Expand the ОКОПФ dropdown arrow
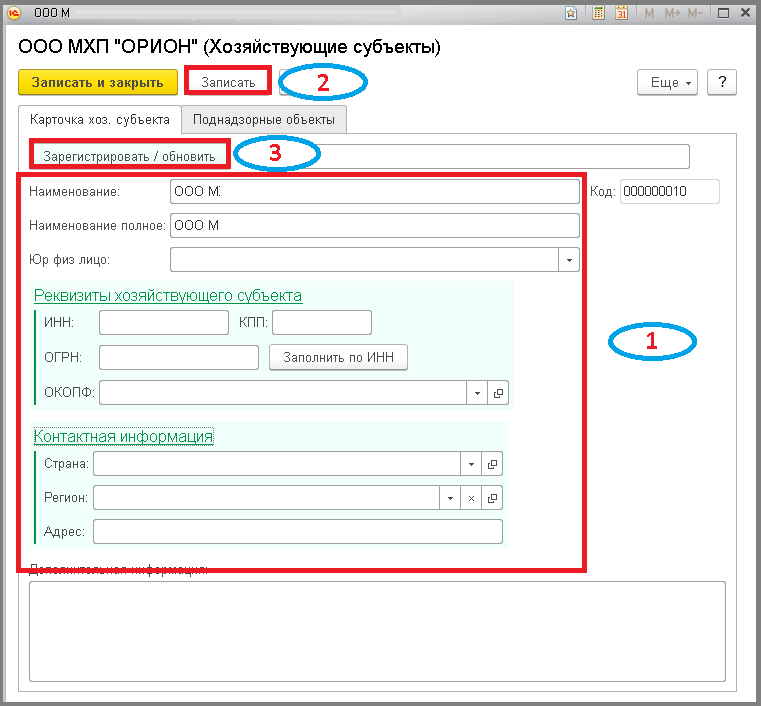The height and width of the screenshot is (706, 761). tap(477, 393)
